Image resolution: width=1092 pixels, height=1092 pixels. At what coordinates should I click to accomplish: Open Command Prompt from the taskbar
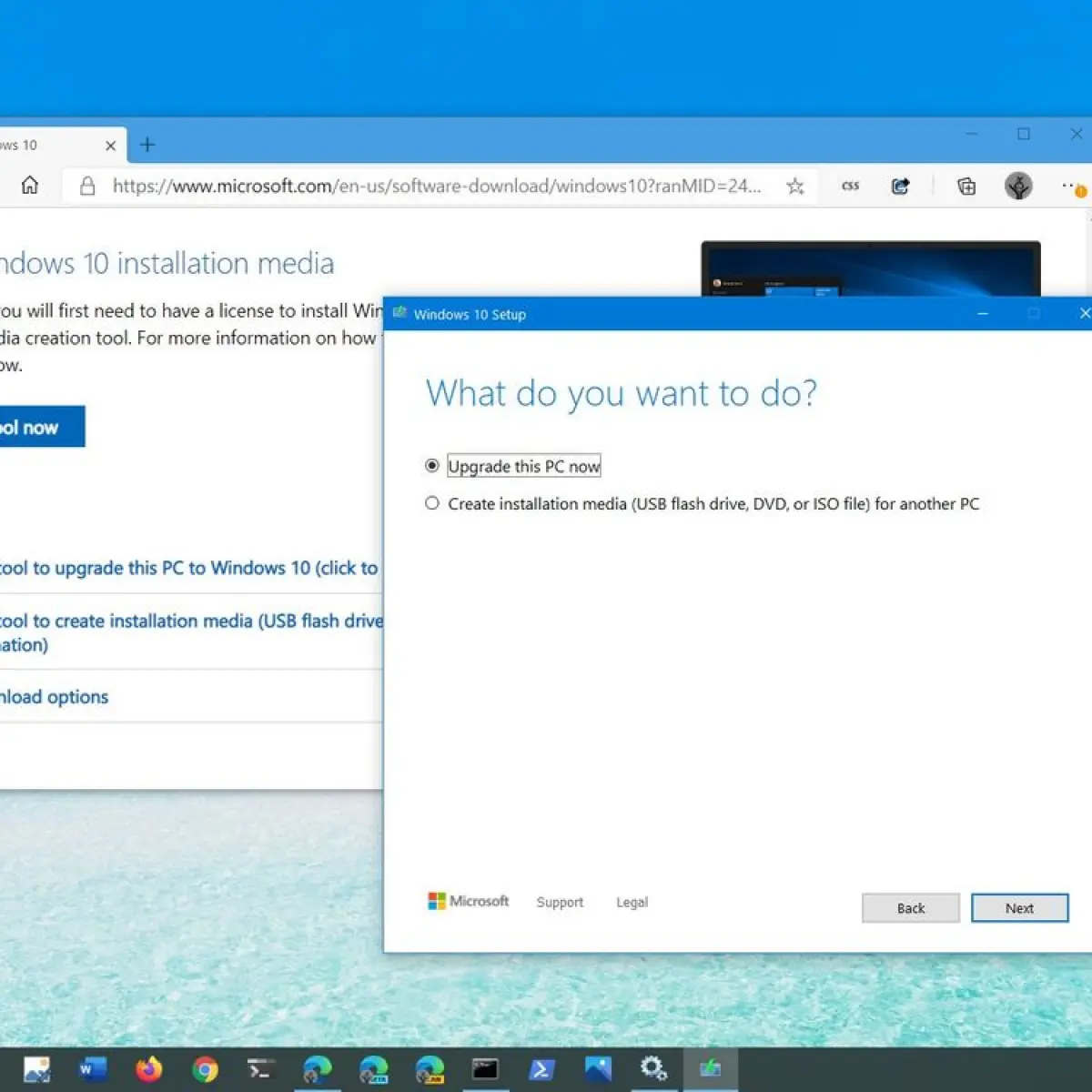[x=485, y=1069]
